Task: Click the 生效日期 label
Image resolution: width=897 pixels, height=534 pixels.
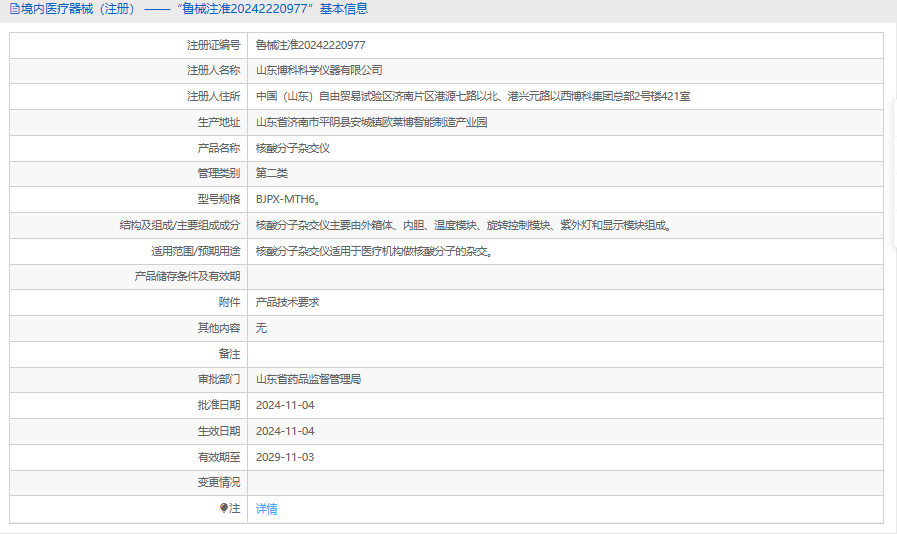Action: click(x=219, y=431)
